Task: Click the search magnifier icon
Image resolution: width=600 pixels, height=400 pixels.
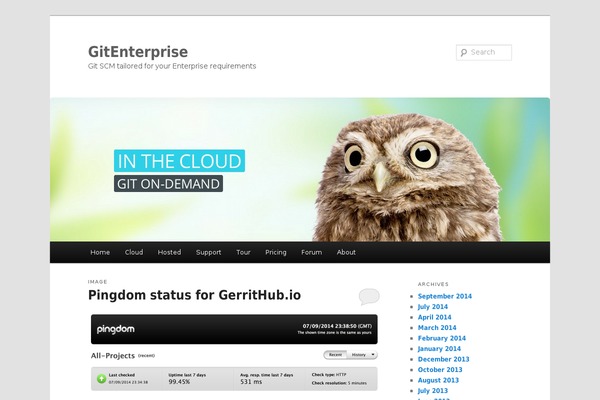Action: [464, 52]
